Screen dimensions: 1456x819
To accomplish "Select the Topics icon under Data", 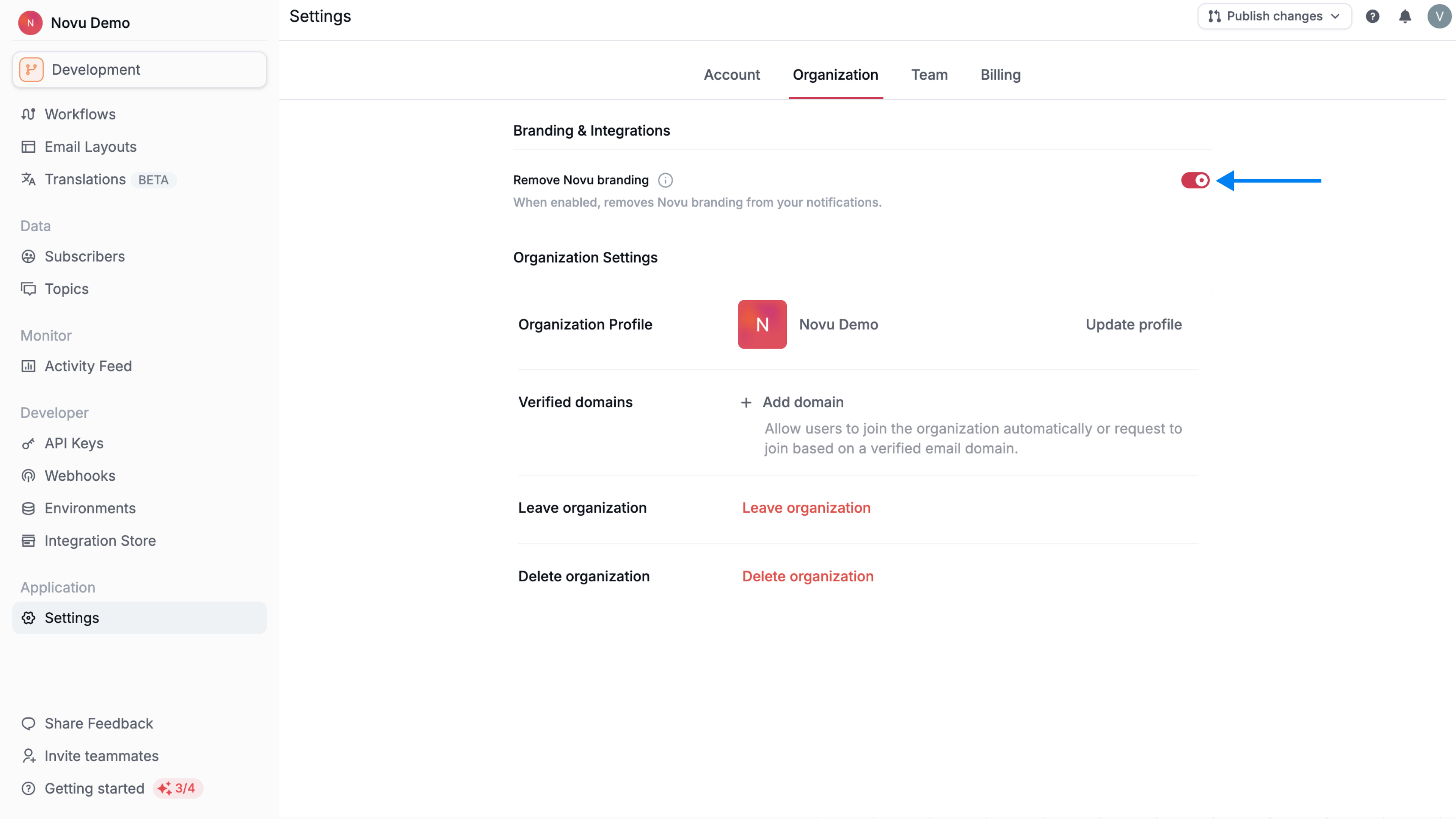I will [29, 289].
